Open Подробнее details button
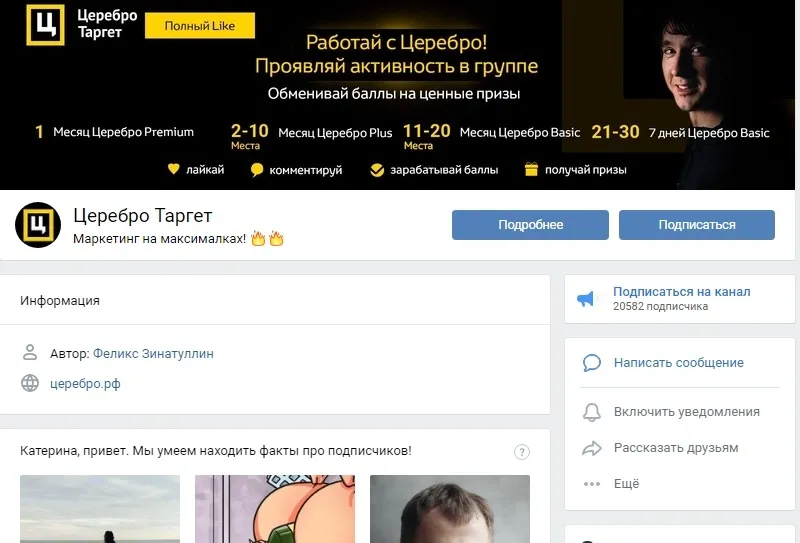 [x=530, y=225]
